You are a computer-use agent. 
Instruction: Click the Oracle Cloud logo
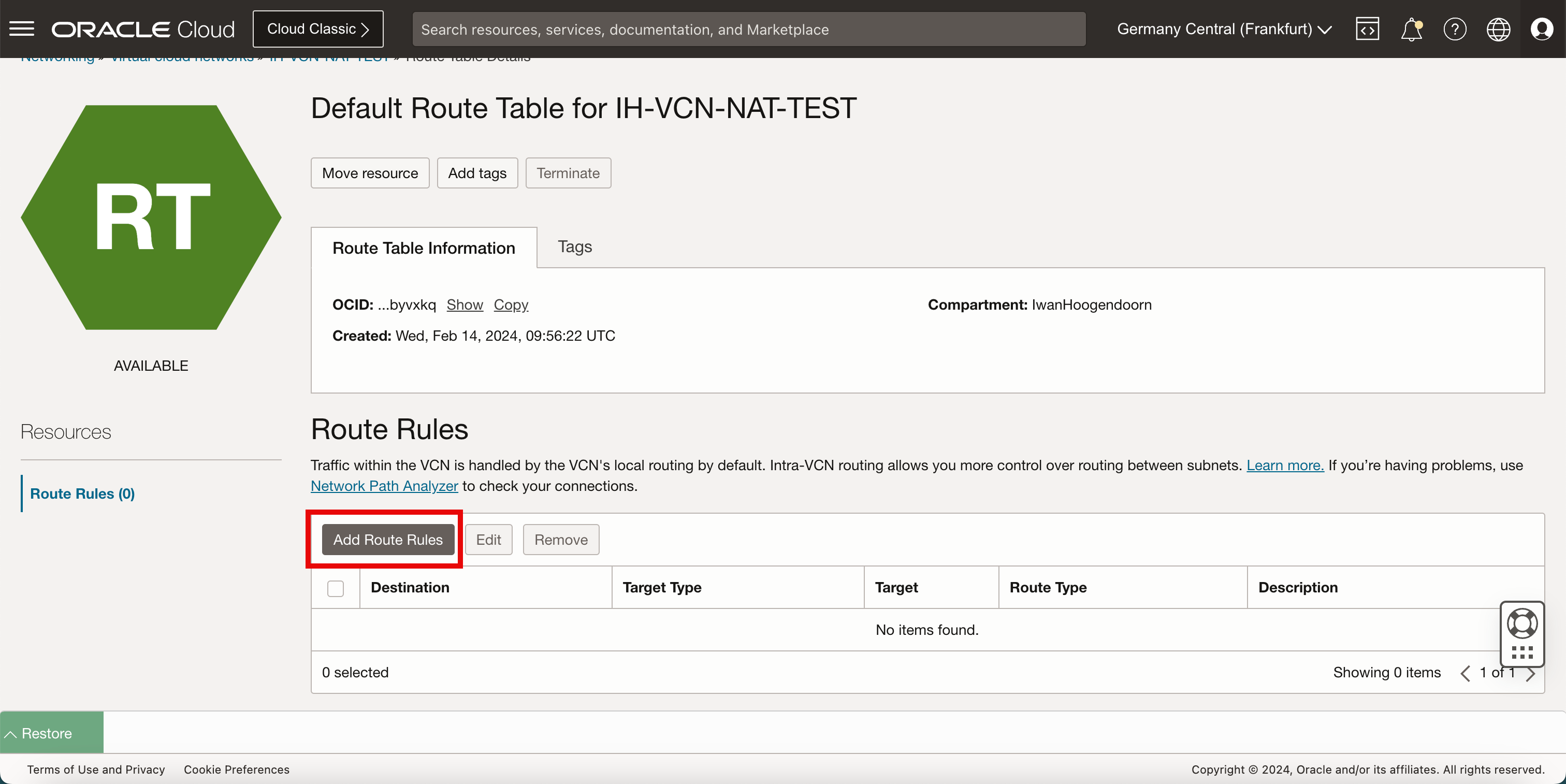pyautogui.click(x=143, y=28)
